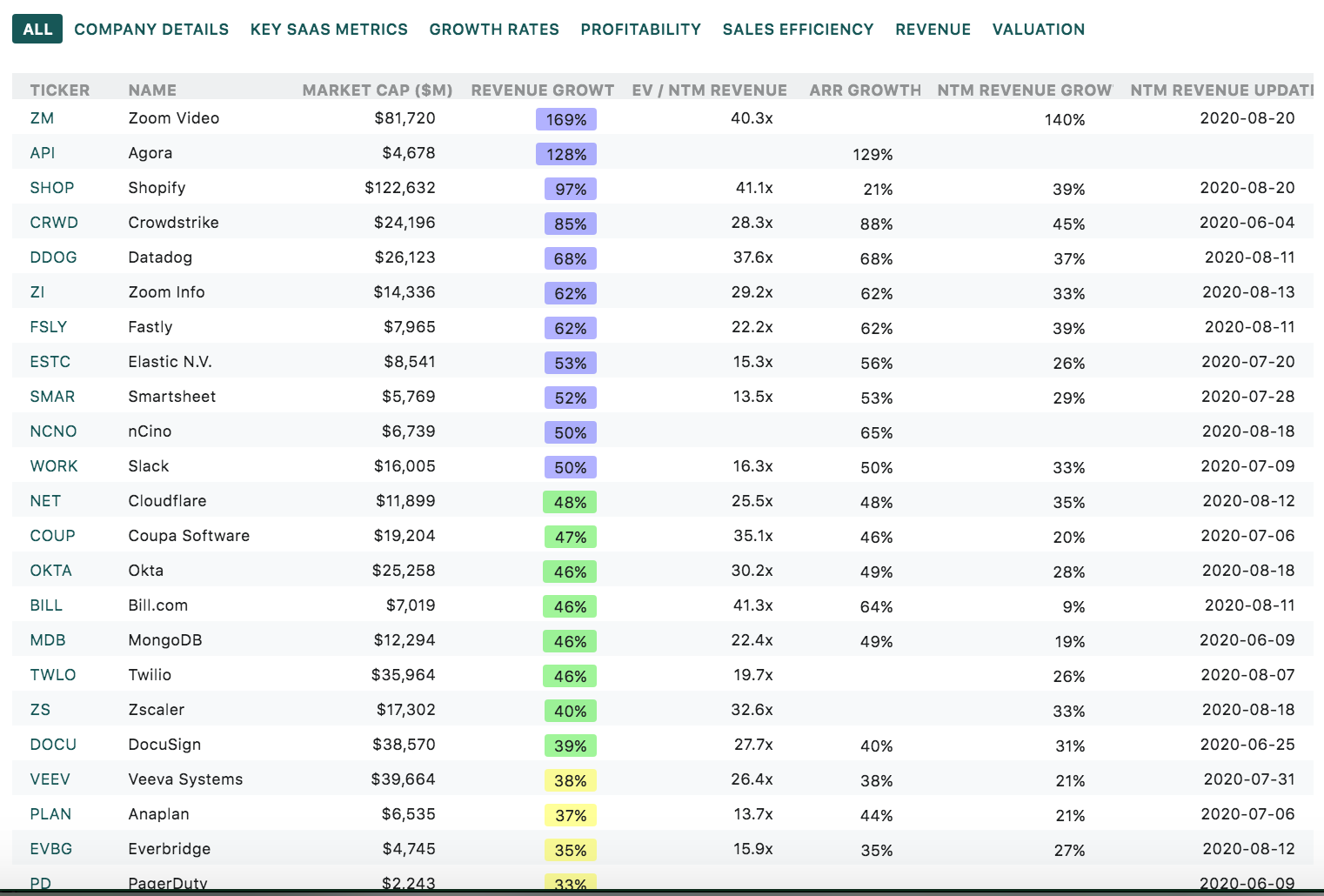1324x896 pixels.
Task: Click Agora's 128% revenue growth badge
Action: click(x=566, y=154)
